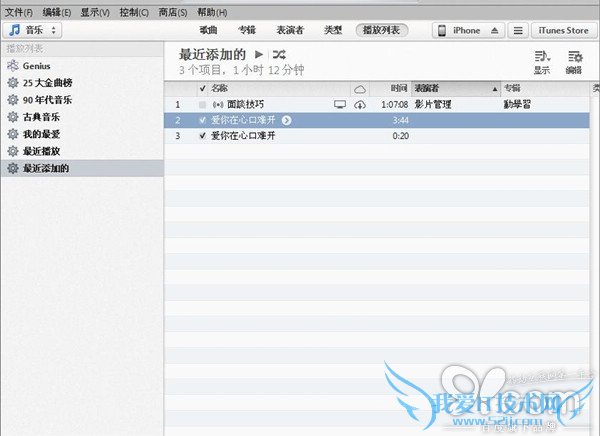The image size is (600, 436).
Task: Click the podcast broadcast icon by 面談技巧
Action: [x=218, y=105]
